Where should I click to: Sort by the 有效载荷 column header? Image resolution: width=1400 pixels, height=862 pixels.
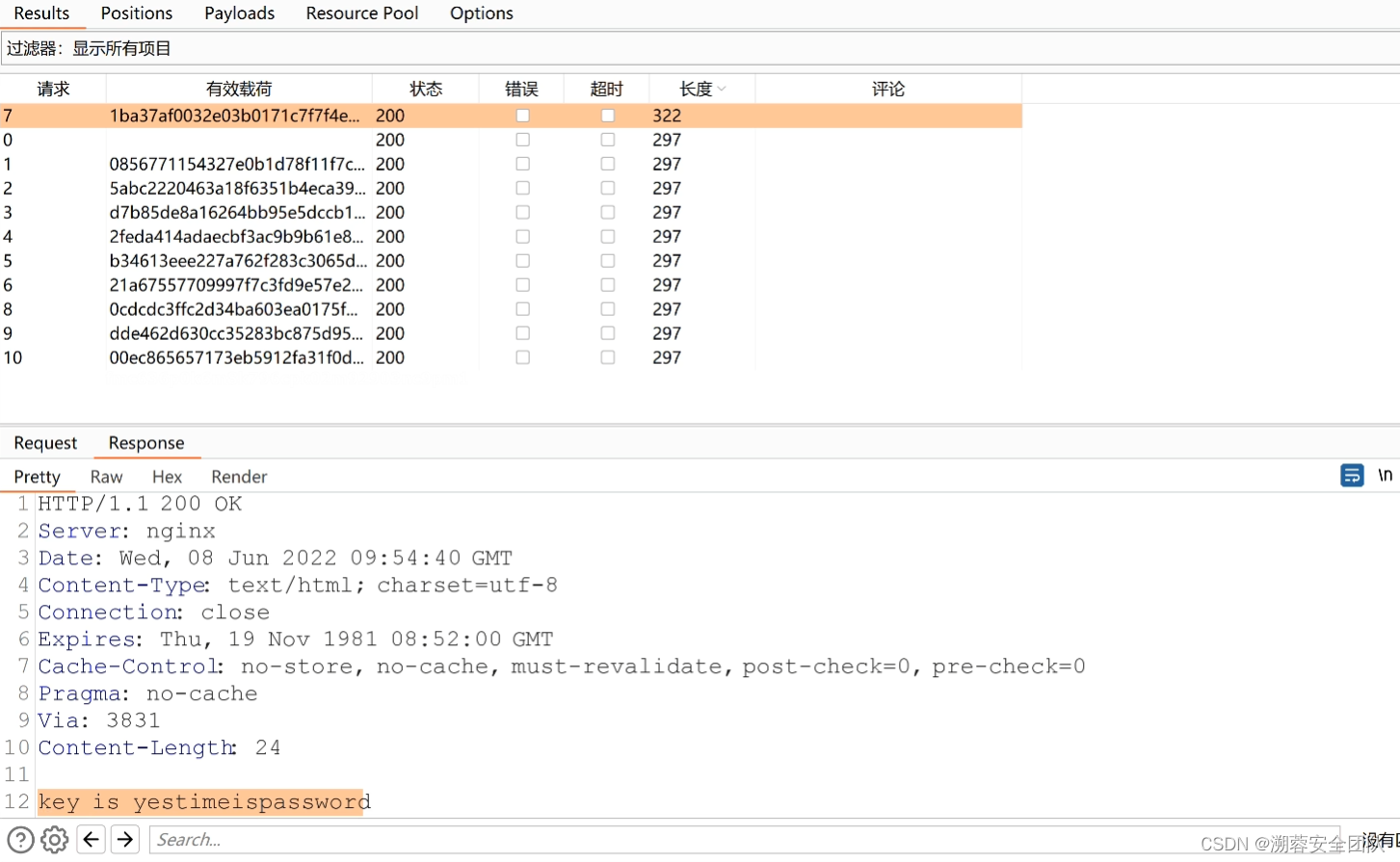[239, 89]
